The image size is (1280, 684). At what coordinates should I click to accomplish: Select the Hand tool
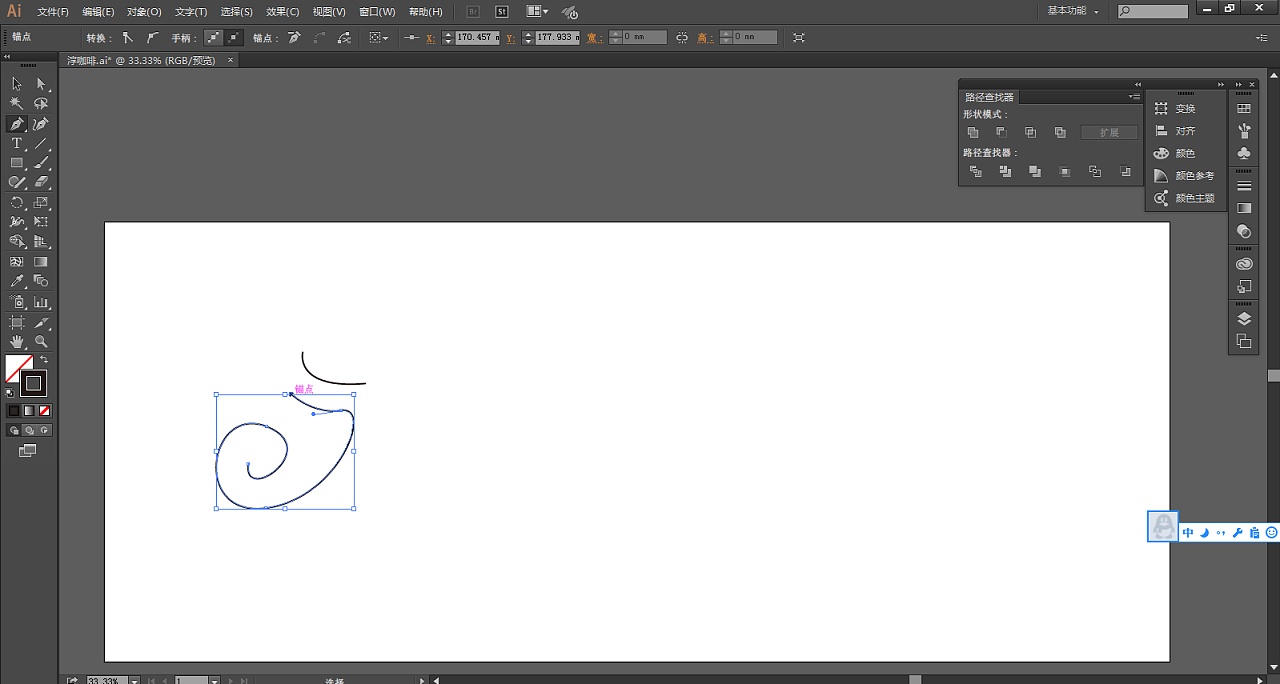pos(17,342)
